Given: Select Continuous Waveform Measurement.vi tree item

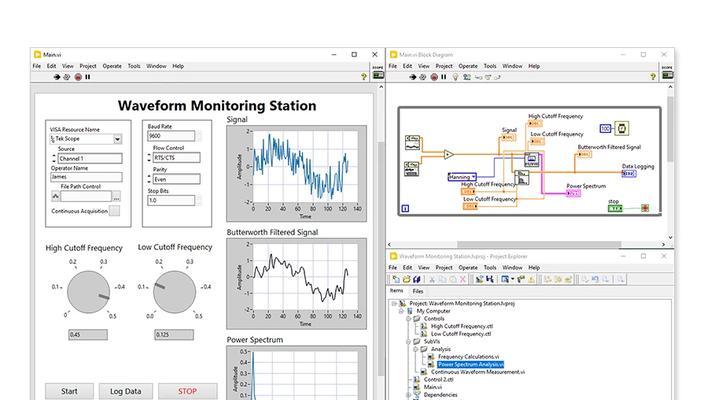Looking at the screenshot, I should (478, 372).
